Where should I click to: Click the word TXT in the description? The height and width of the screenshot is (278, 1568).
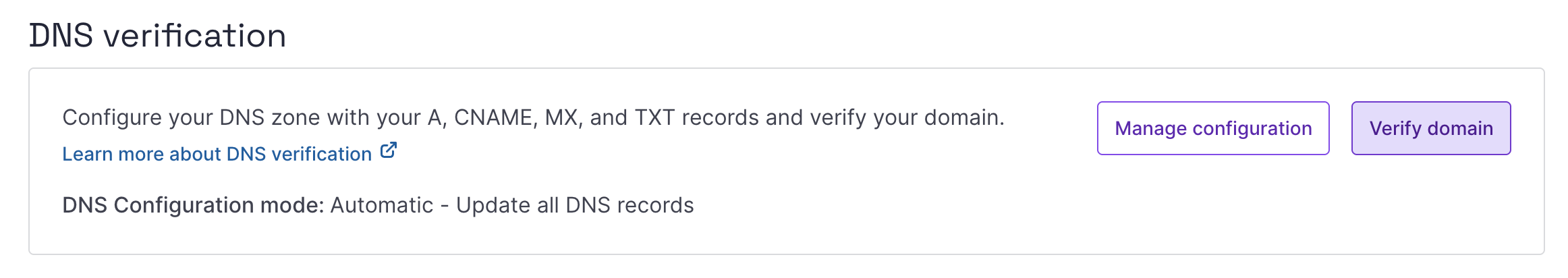coord(654,118)
